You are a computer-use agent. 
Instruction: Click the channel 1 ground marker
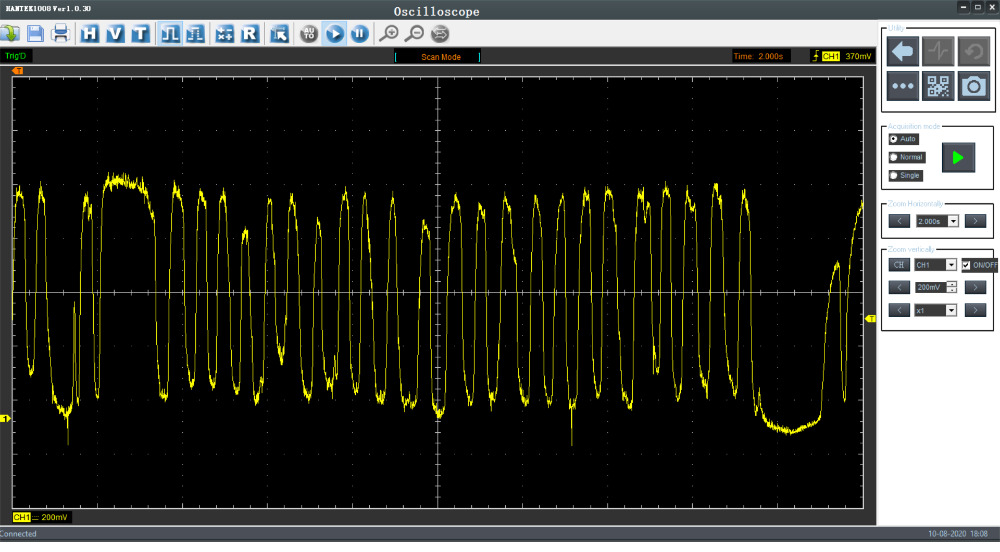[x=6, y=419]
